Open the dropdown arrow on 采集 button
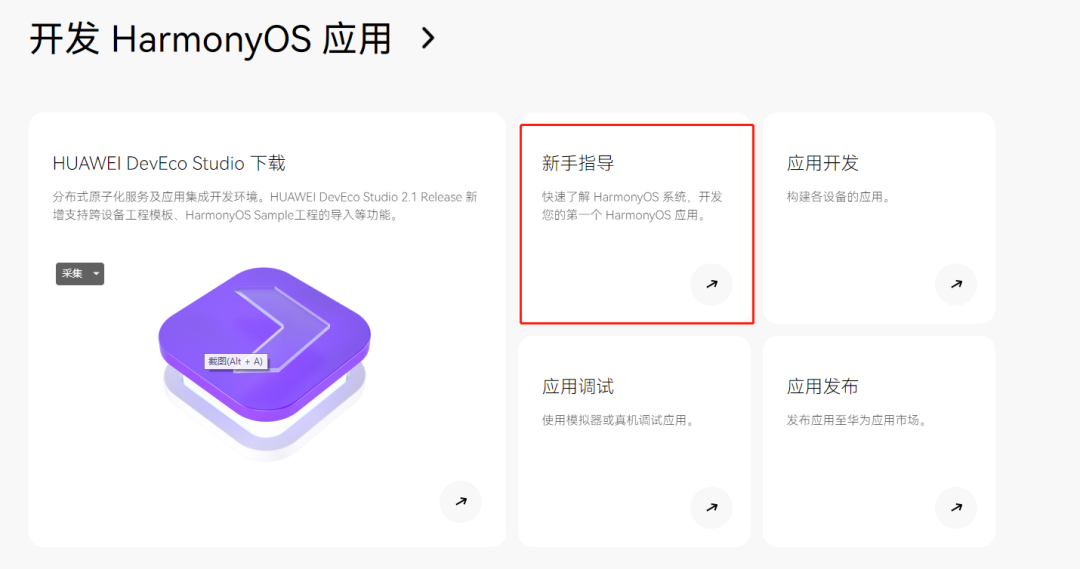The width and height of the screenshot is (1080, 569). [96, 274]
